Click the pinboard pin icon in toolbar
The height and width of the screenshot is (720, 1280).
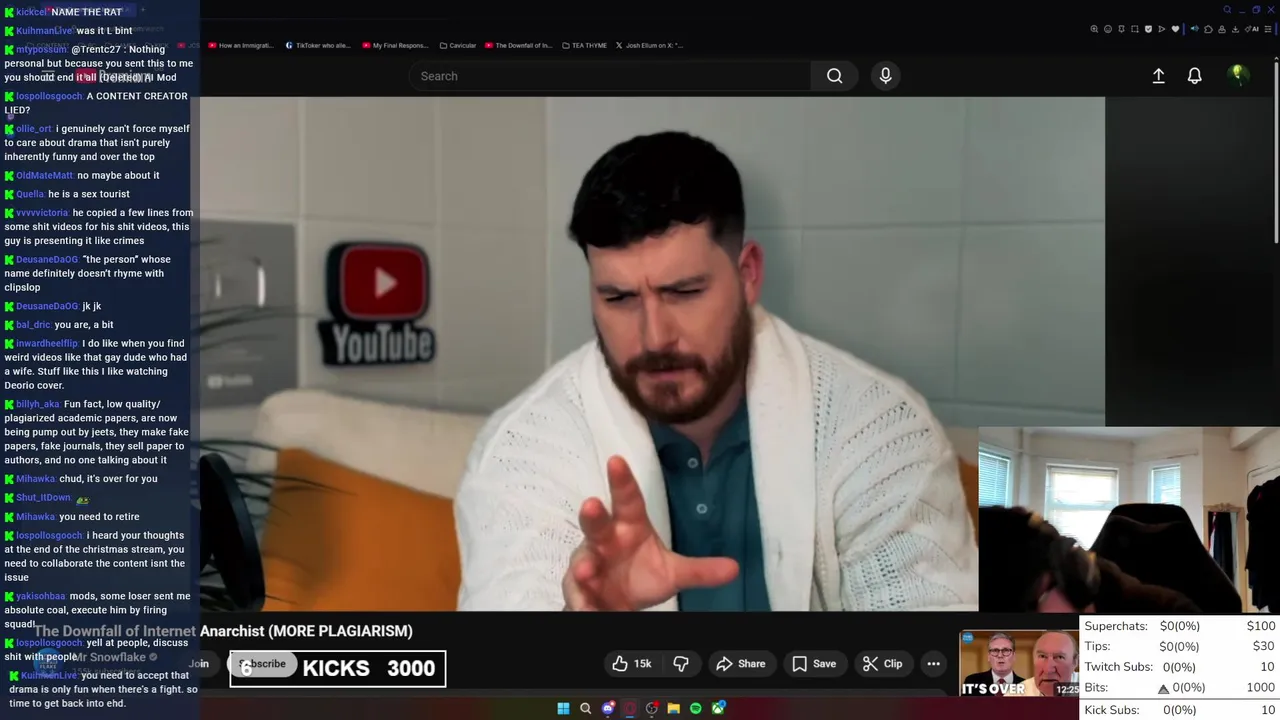(x=1121, y=29)
